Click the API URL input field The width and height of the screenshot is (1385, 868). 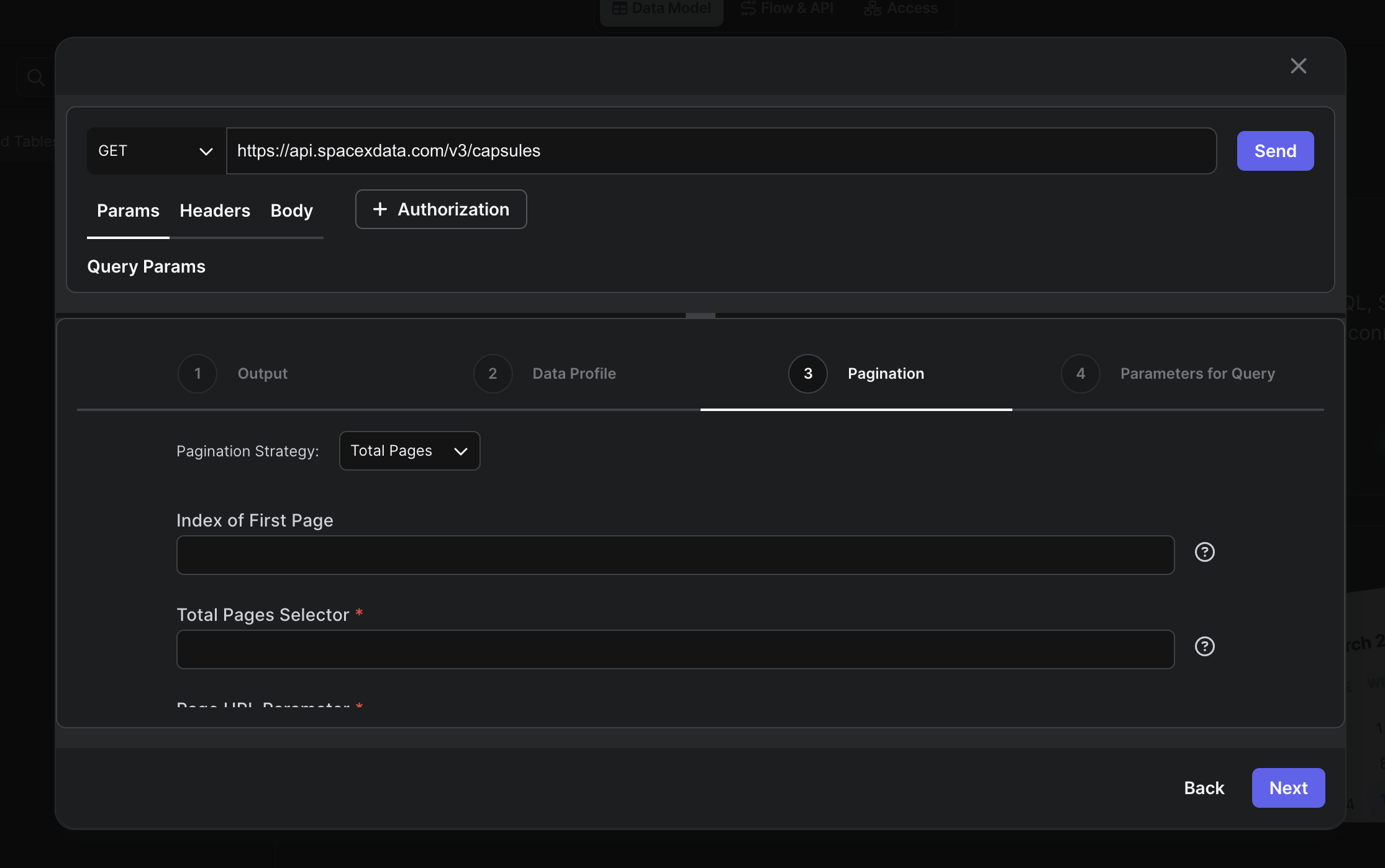tap(721, 151)
